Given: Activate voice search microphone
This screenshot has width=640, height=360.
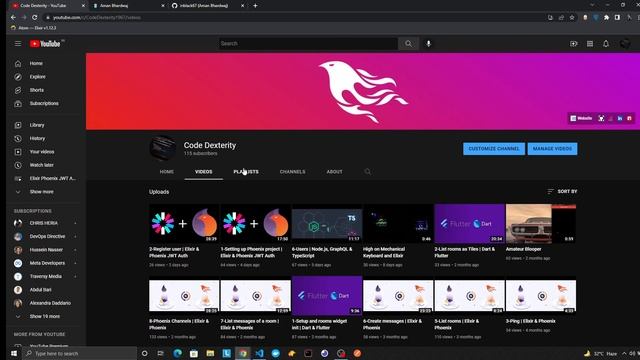Looking at the screenshot, I should click(428, 44).
